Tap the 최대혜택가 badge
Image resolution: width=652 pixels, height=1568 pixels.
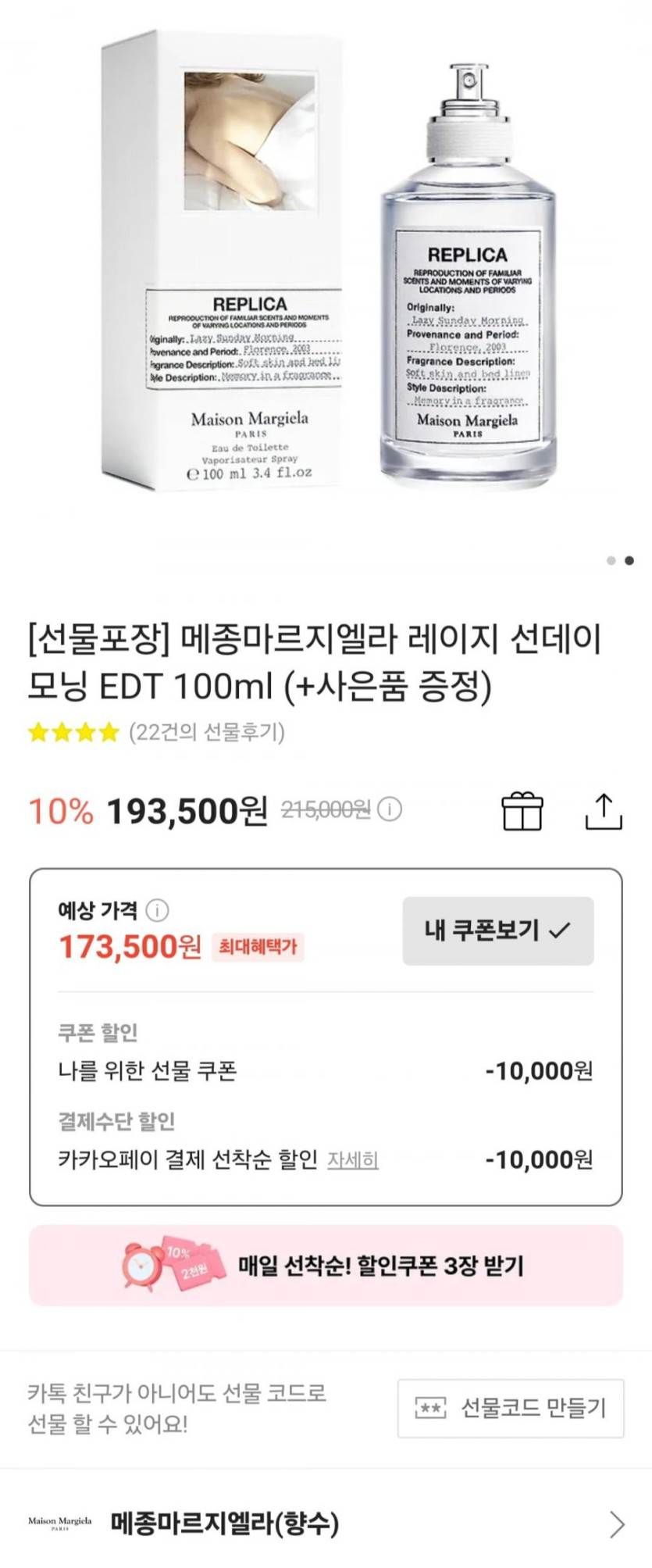pyautogui.click(x=258, y=947)
